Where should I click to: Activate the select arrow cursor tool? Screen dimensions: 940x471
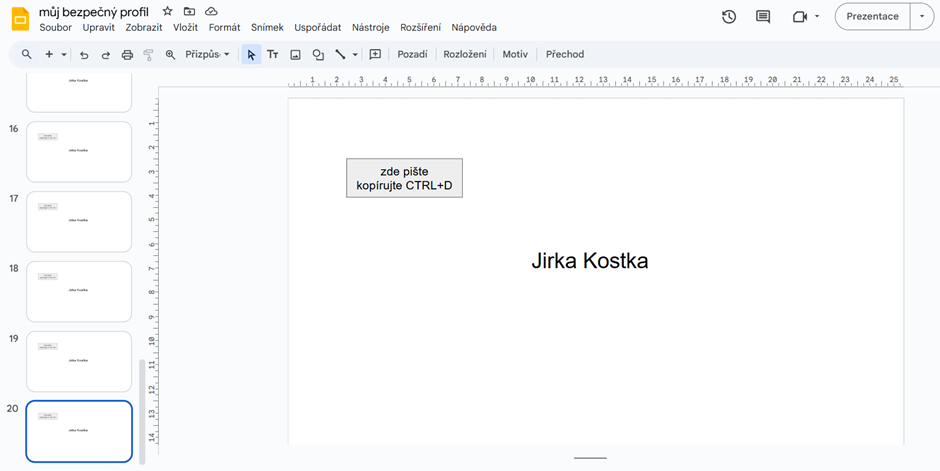point(251,55)
